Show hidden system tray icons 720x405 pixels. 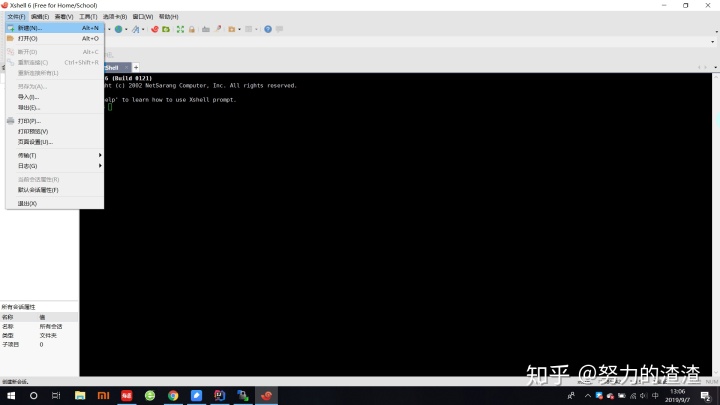tap(588, 395)
